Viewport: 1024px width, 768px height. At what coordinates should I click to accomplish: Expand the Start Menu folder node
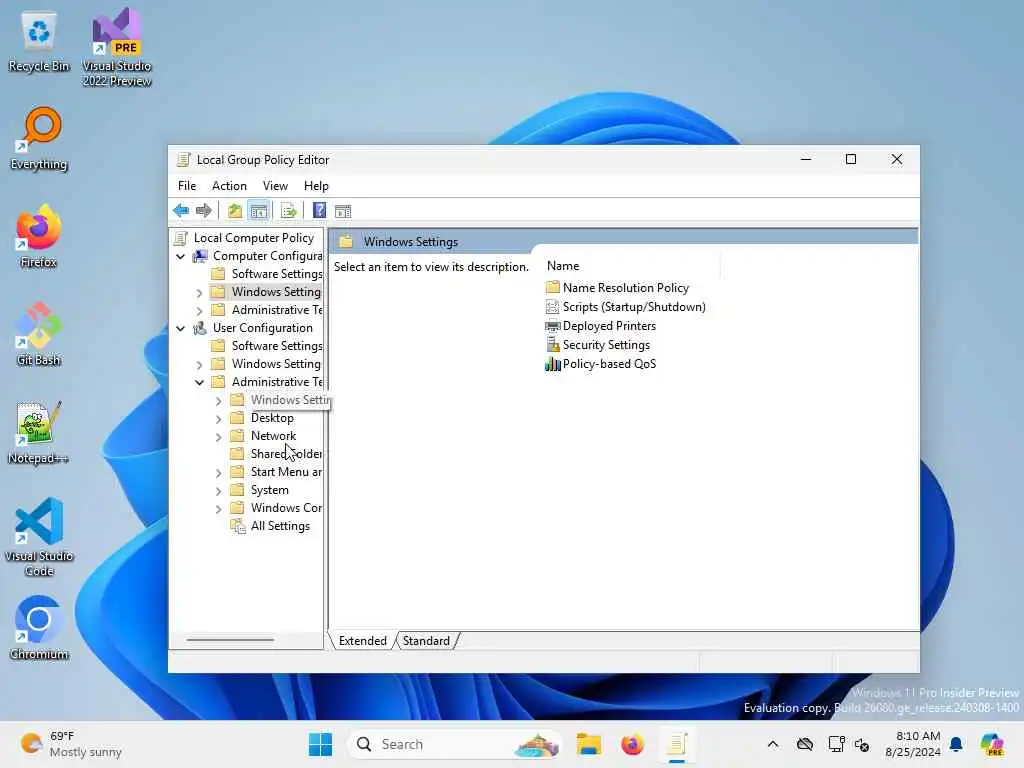coord(219,473)
